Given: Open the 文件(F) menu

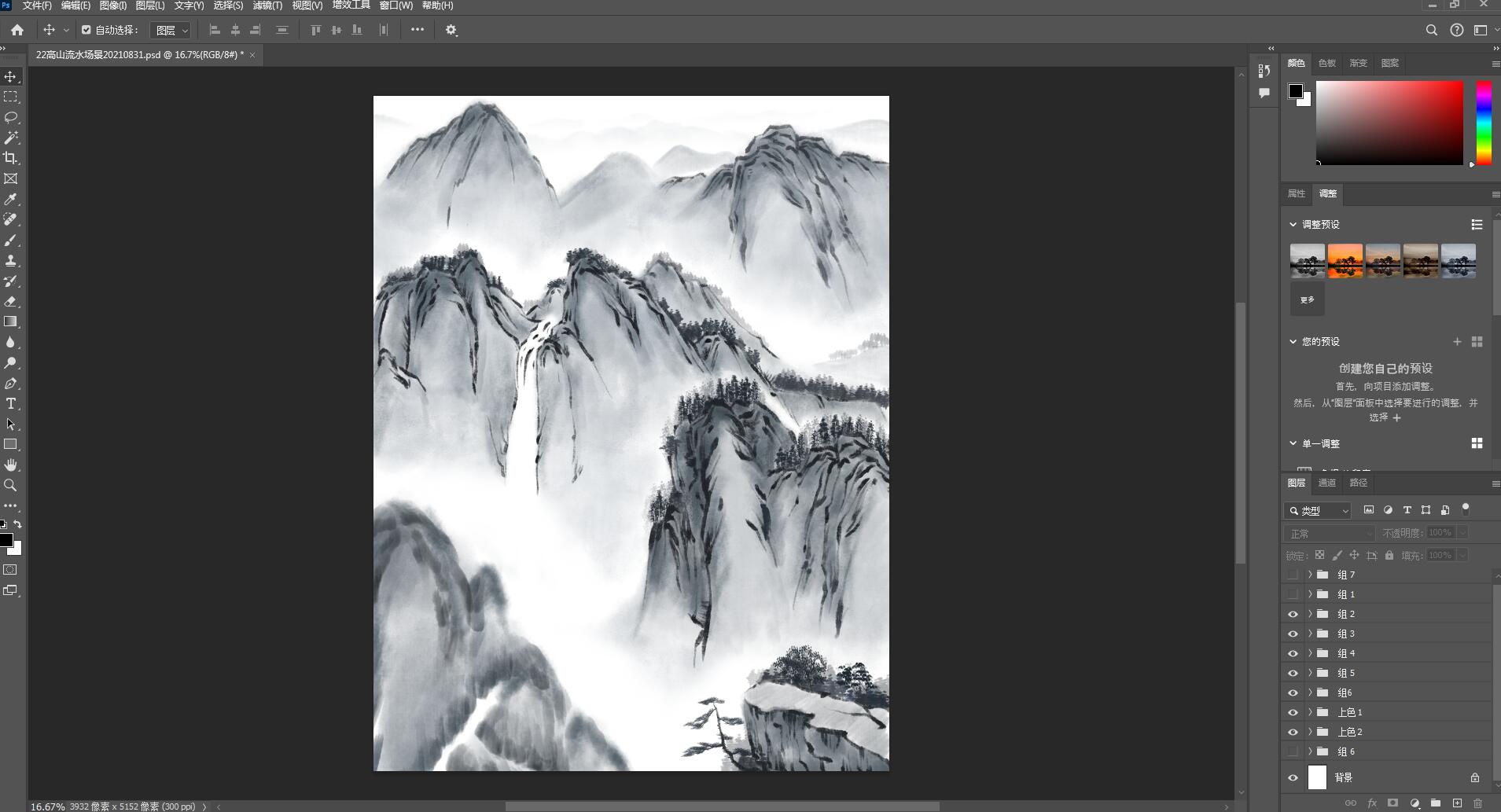Looking at the screenshot, I should [37, 6].
